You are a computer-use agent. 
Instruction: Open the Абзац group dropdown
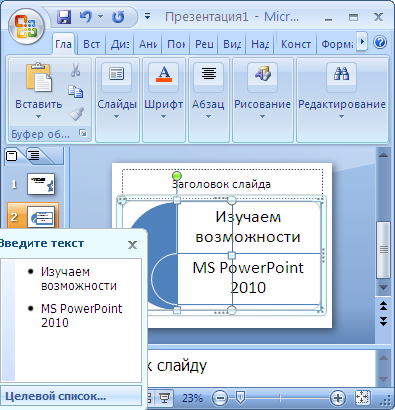coord(208,100)
